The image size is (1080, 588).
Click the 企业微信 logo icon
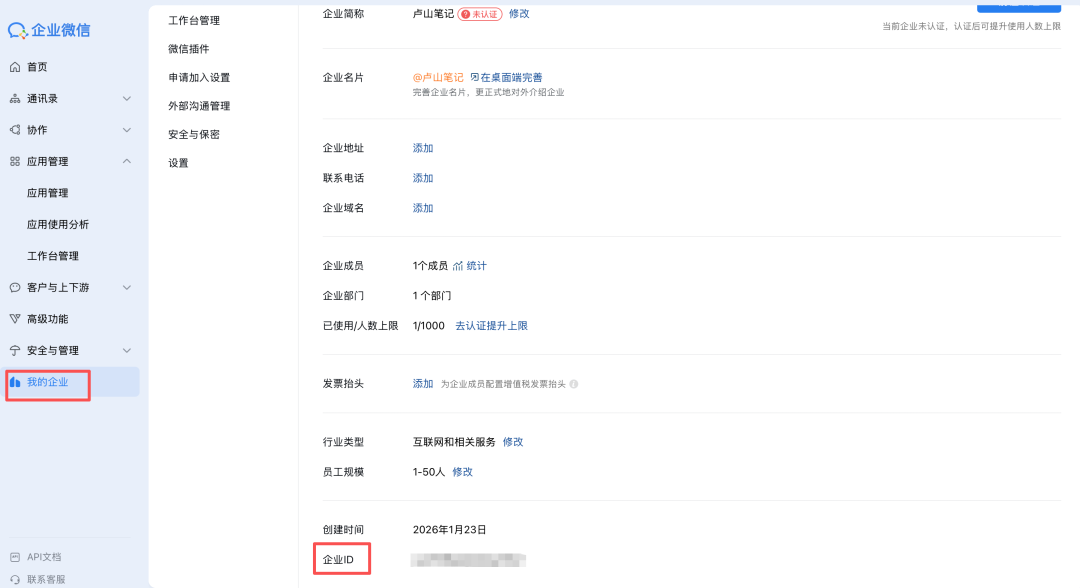tap(17, 30)
